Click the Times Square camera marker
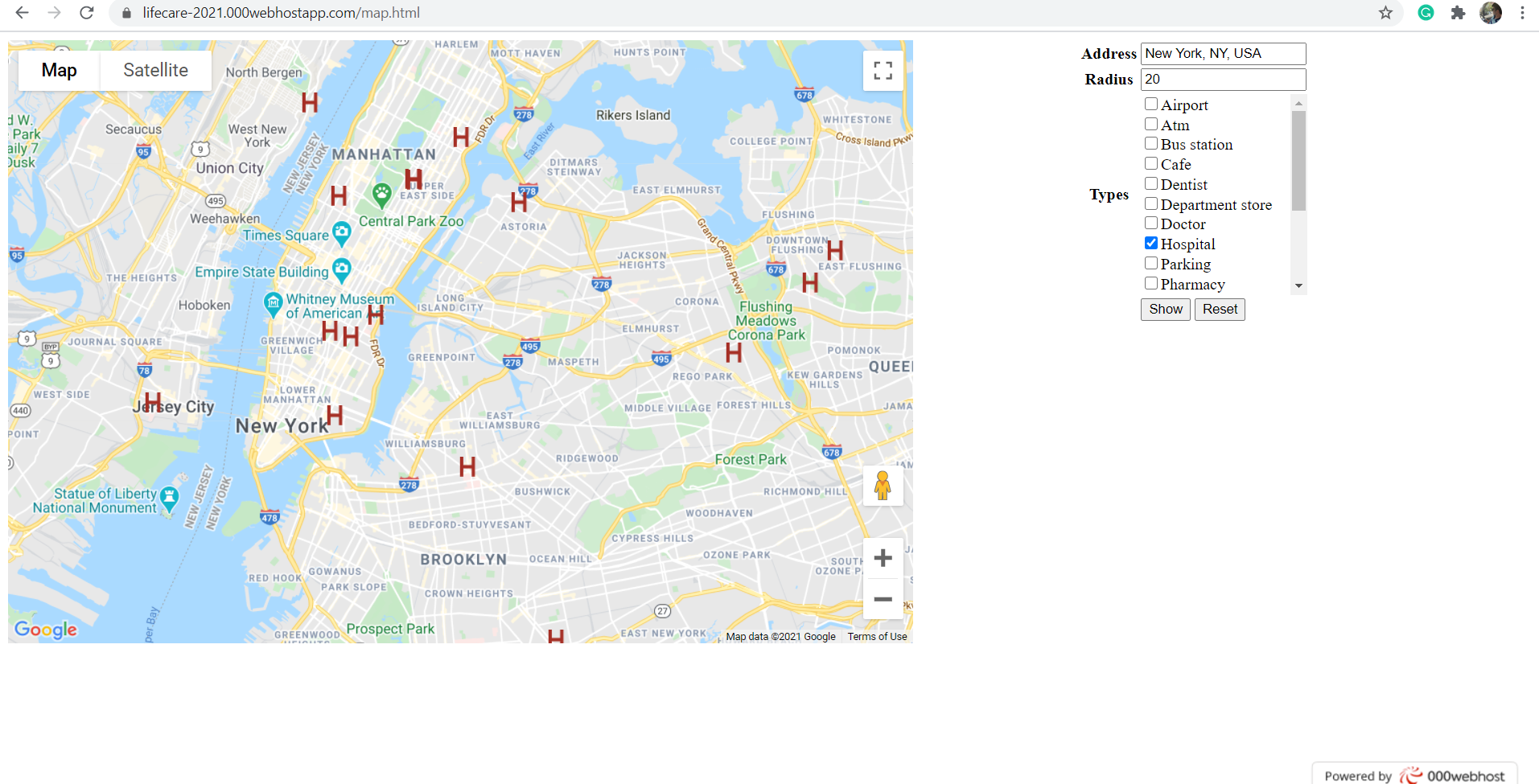The image size is (1539, 784). tap(342, 233)
